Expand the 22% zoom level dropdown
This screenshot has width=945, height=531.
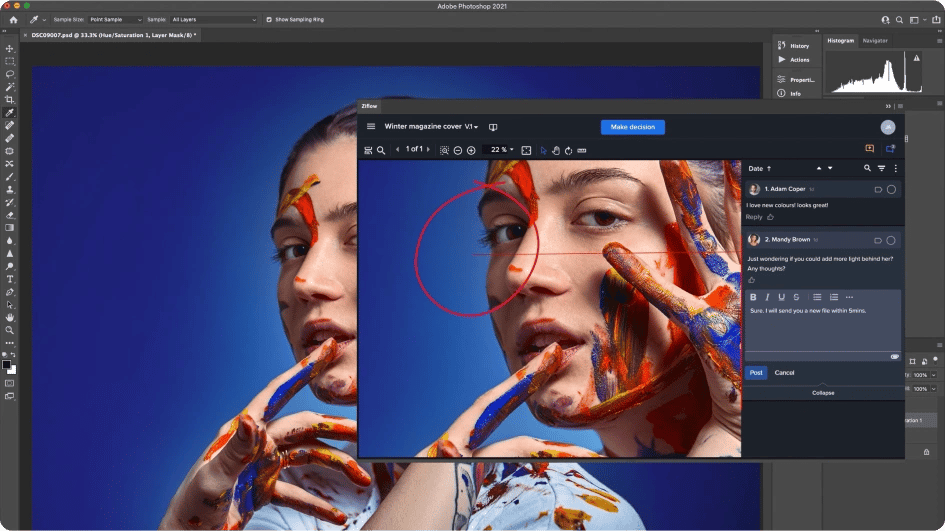pos(499,150)
